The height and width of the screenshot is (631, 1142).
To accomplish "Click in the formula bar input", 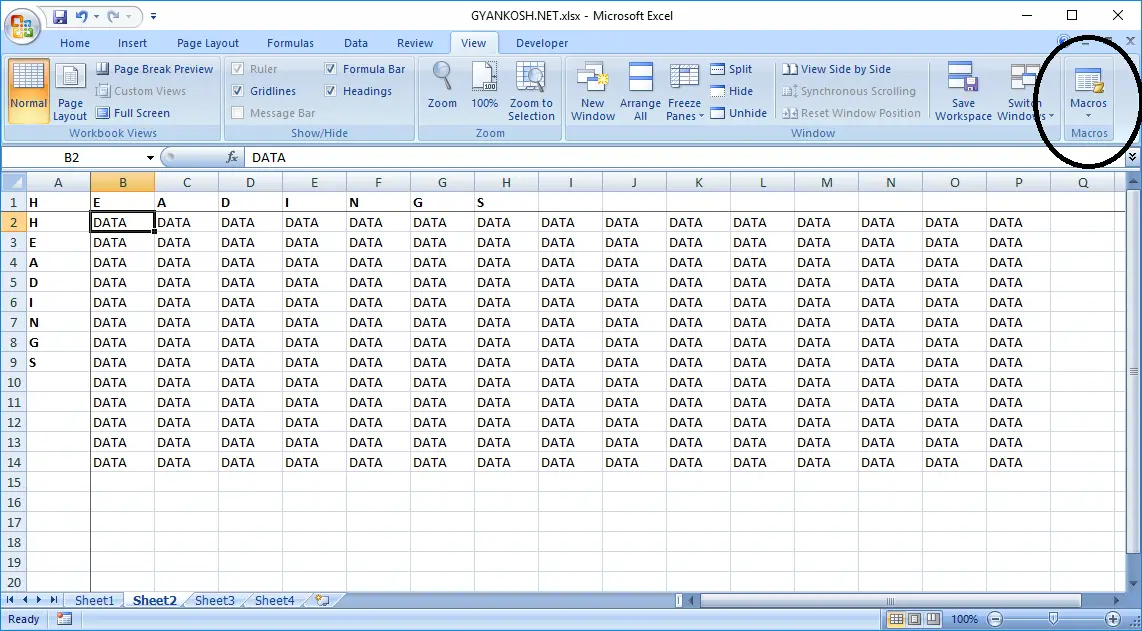I will (685, 157).
